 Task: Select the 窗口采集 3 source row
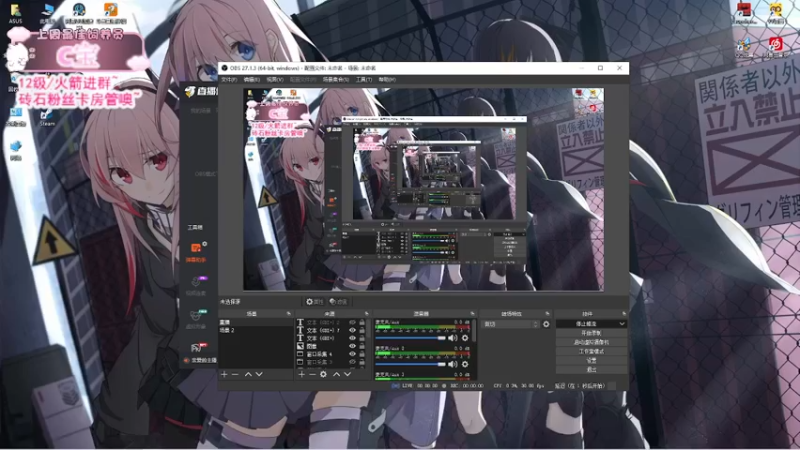331,362
